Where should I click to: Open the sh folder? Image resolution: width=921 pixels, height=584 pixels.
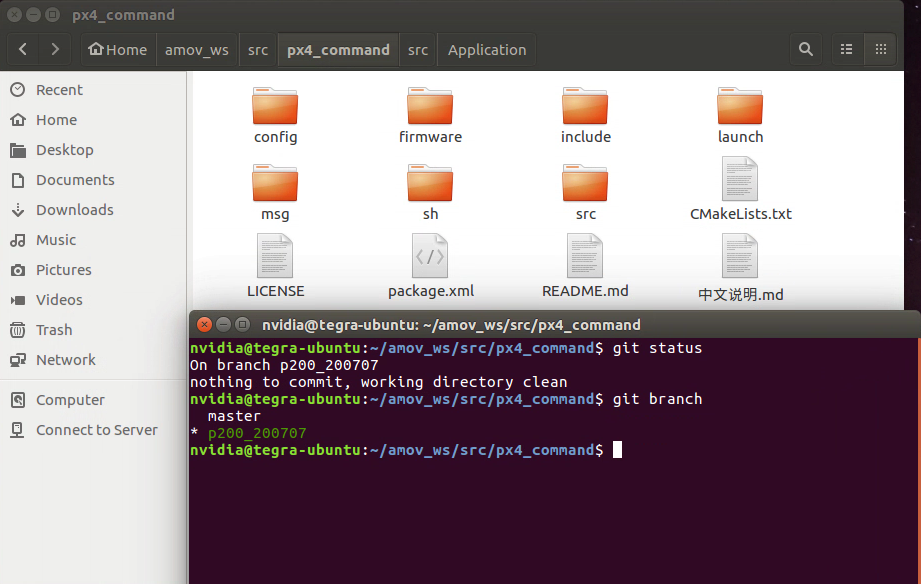pos(430,192)
